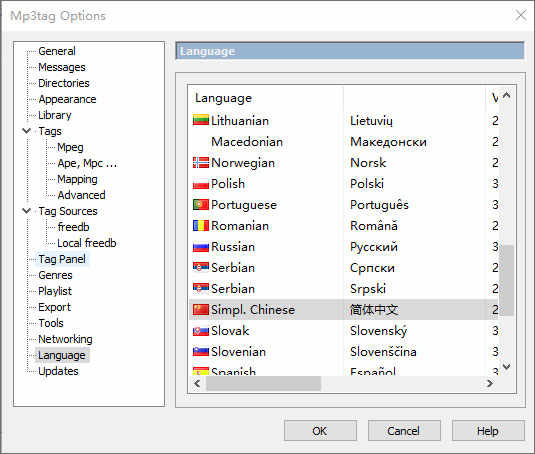Viewport: 535px width, 454px height.
Task: Select Language in the options tree
Action: (x=62, y=355)
